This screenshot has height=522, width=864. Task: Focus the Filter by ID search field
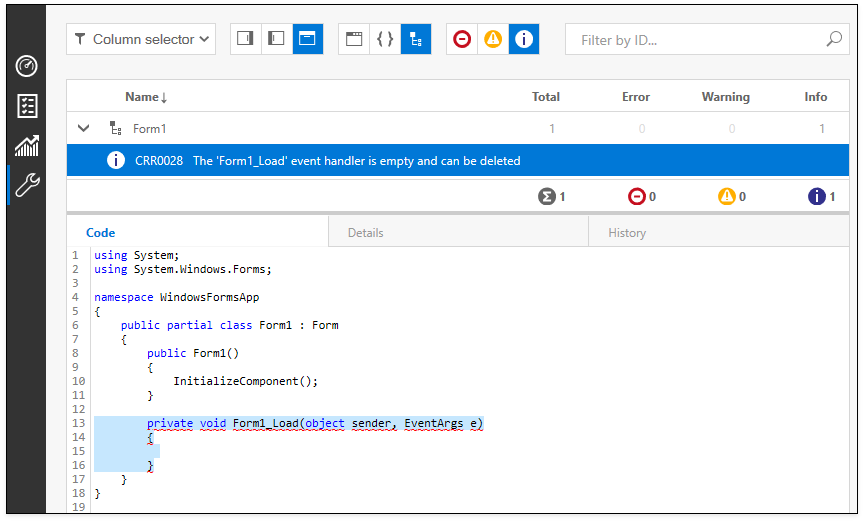pyautogui.click(x=707, y=40)
